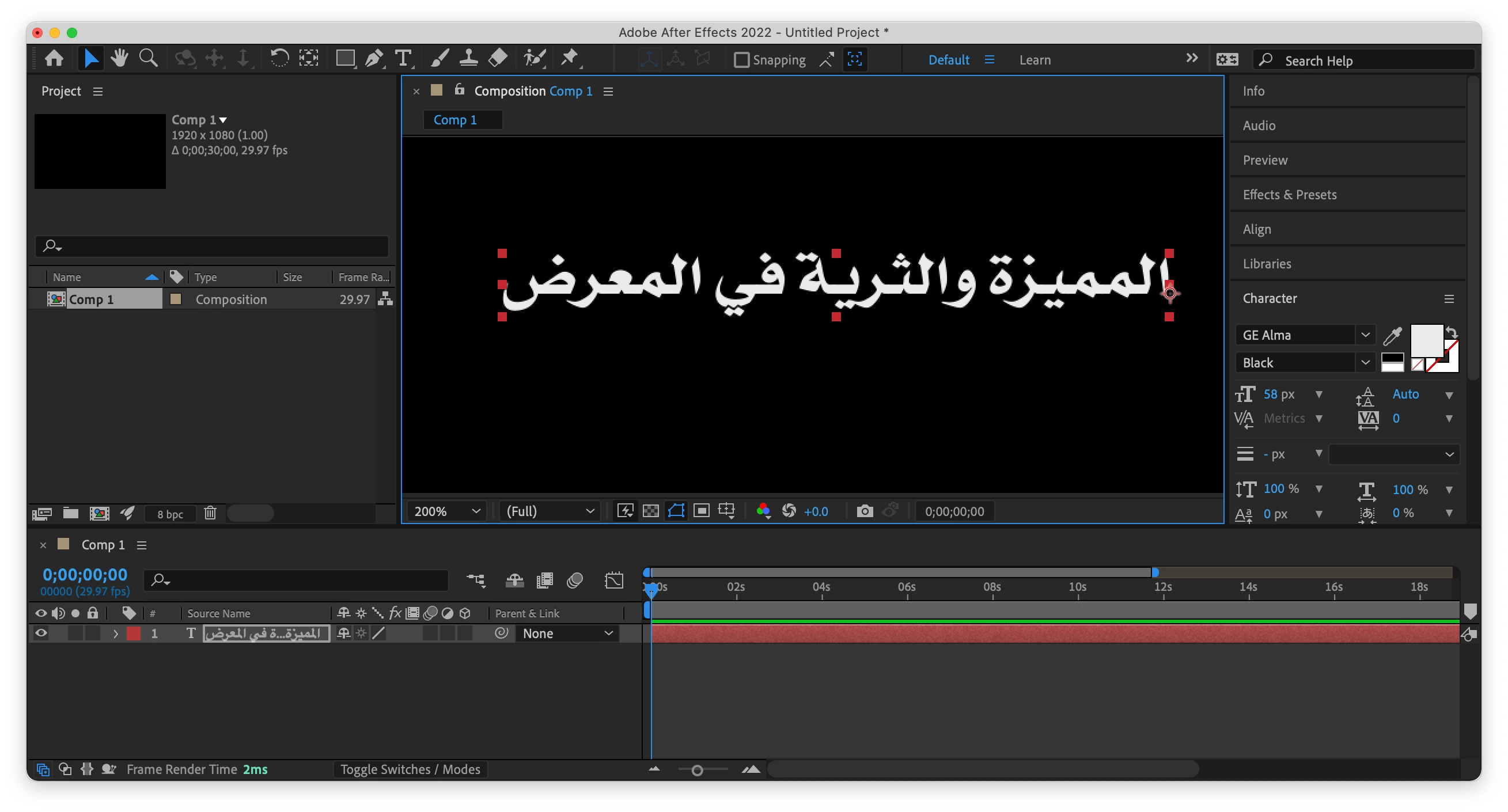Select the Puppet Pin tool

(569, 59)
